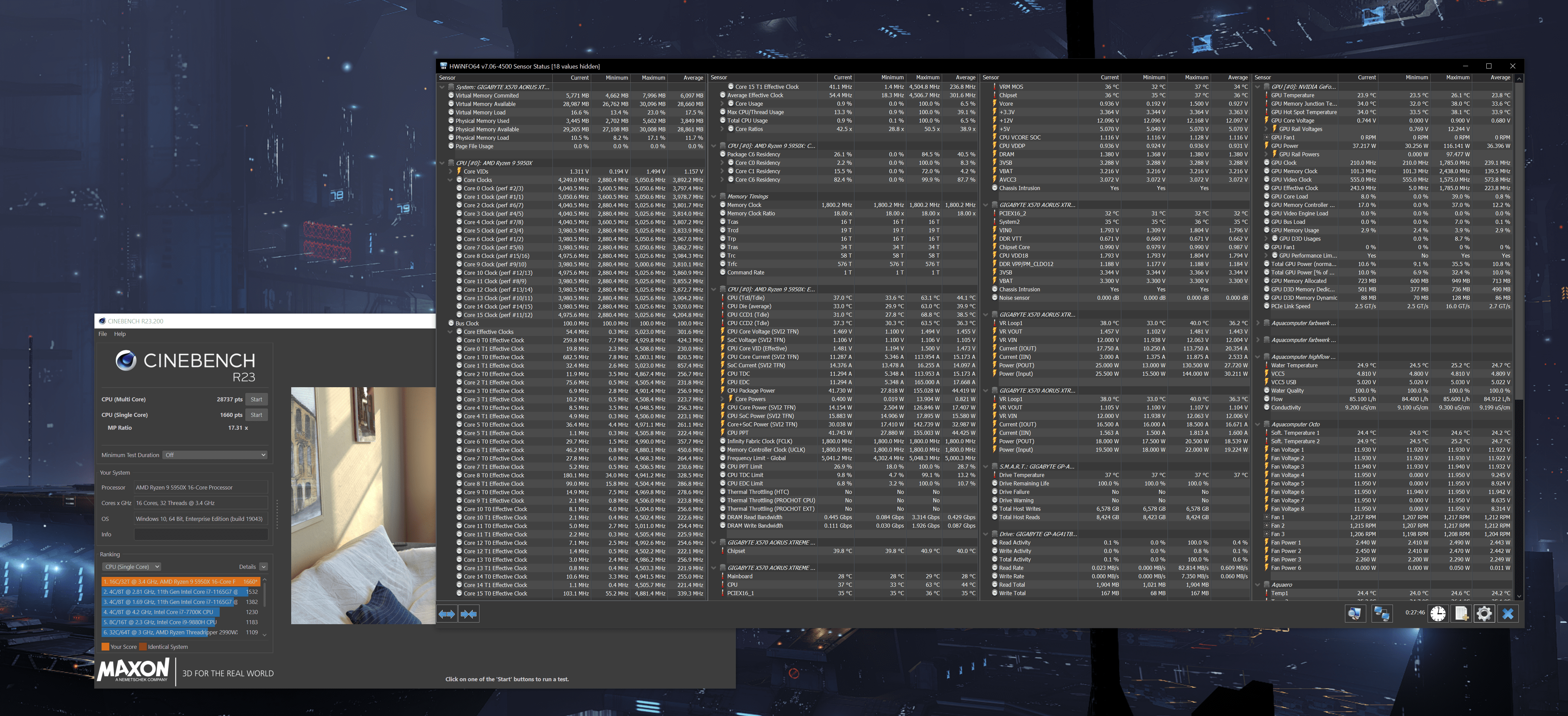This screenshot has width=1568, height=716.
Task: Select the Physical Memory Load row
Action: click(x=572, y=138)
